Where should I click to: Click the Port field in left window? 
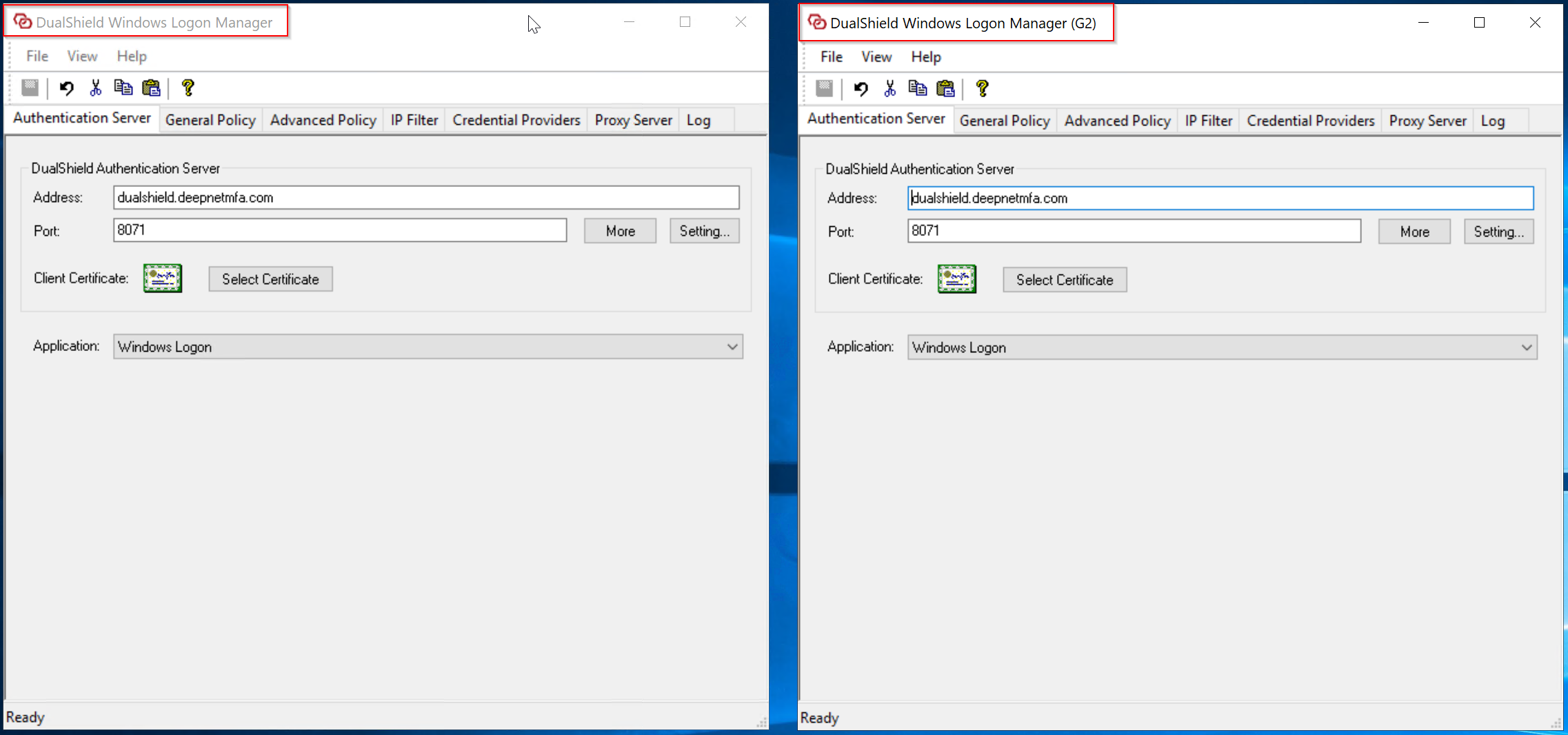point(339,230)
